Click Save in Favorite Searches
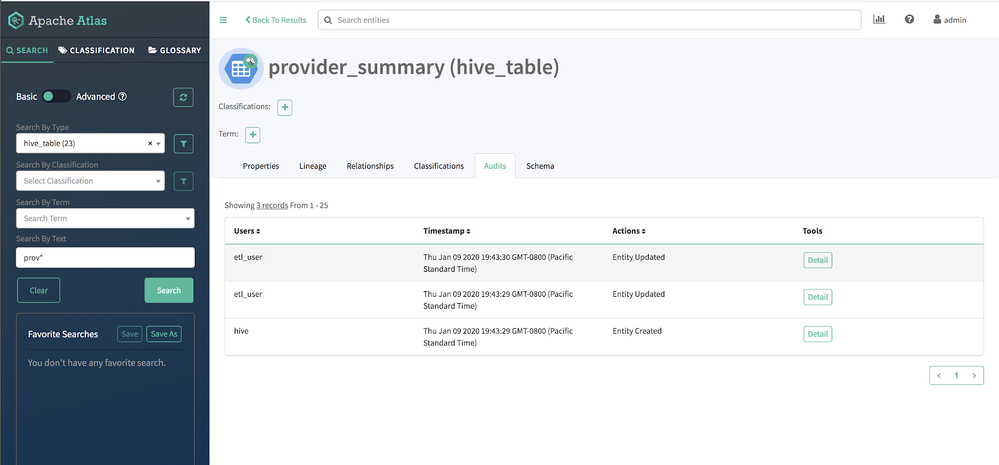Screen dimensions: 999x465 [130, 334]
